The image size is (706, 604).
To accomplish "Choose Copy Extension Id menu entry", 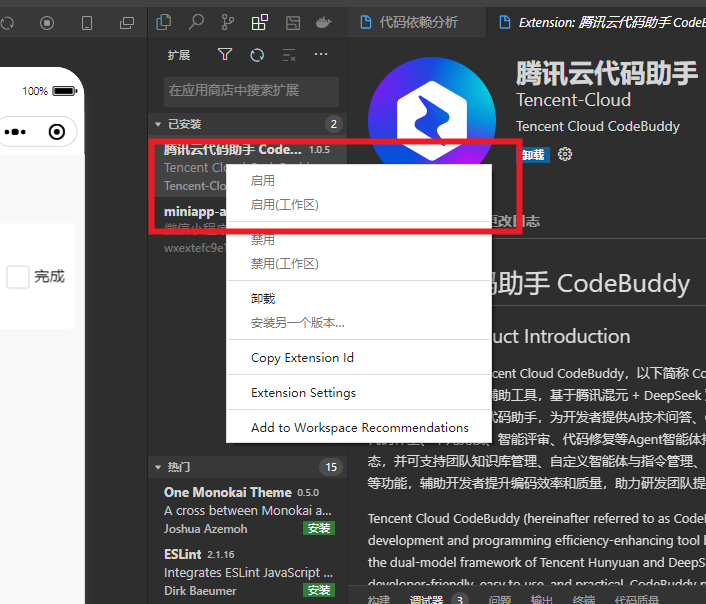I will tap(359, 358).
